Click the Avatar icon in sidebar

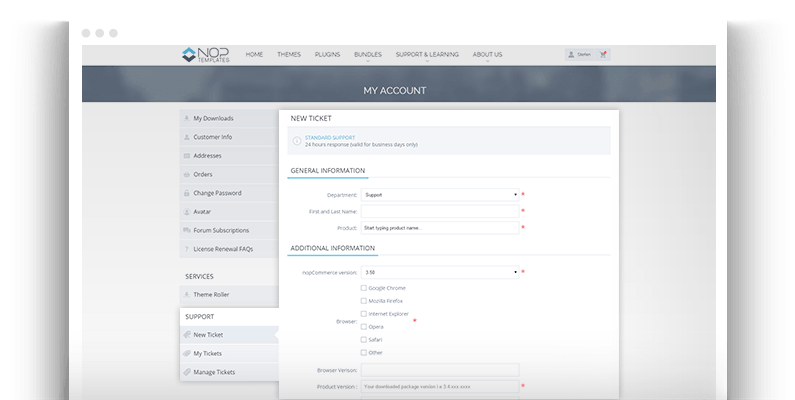(186, 212)
